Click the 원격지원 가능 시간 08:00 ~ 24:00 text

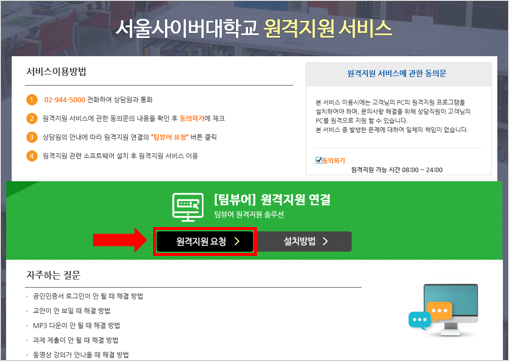(x=397, y=170)
